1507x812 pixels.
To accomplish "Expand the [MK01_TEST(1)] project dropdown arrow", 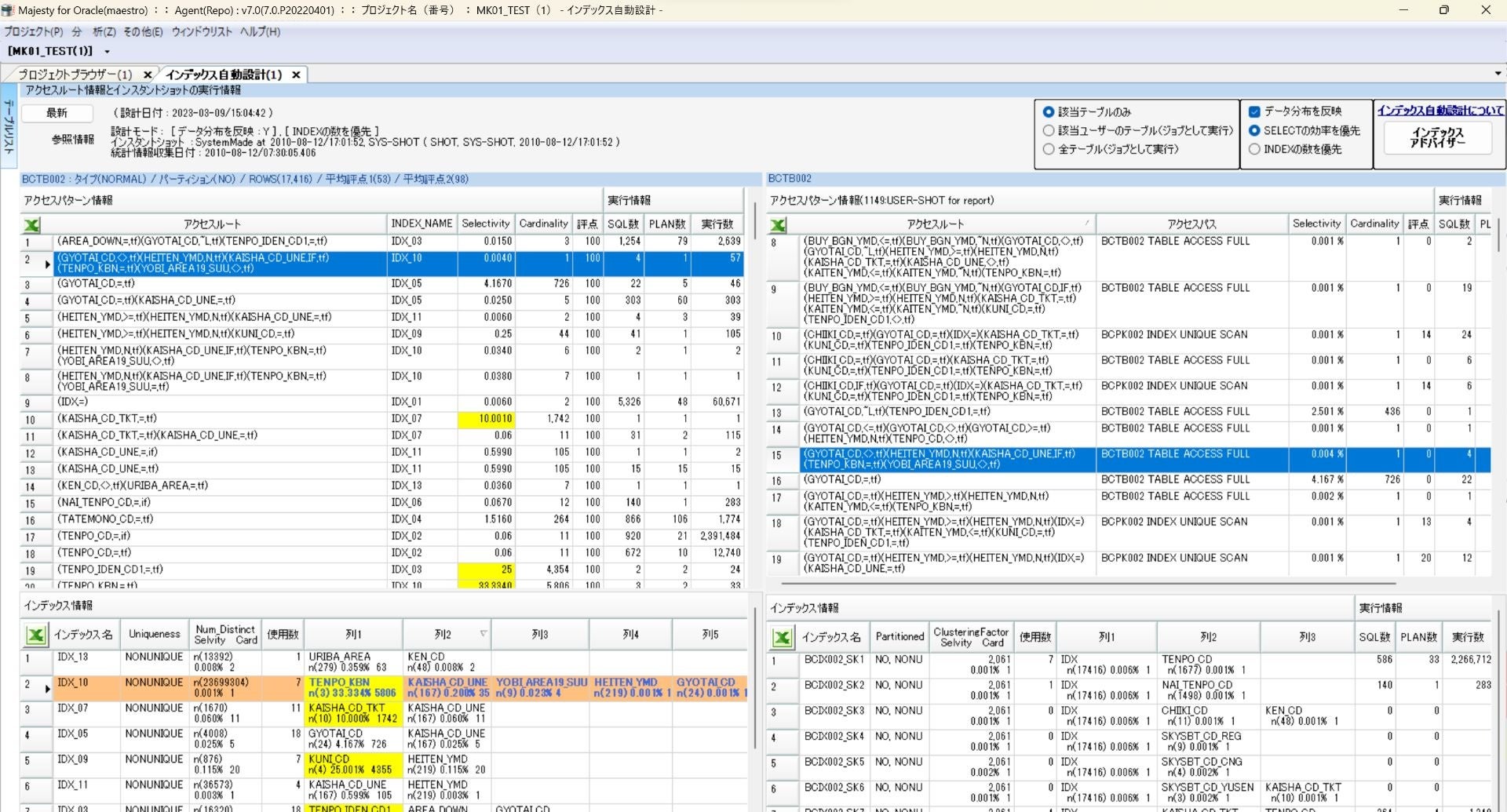I will (x=107, y=52).
